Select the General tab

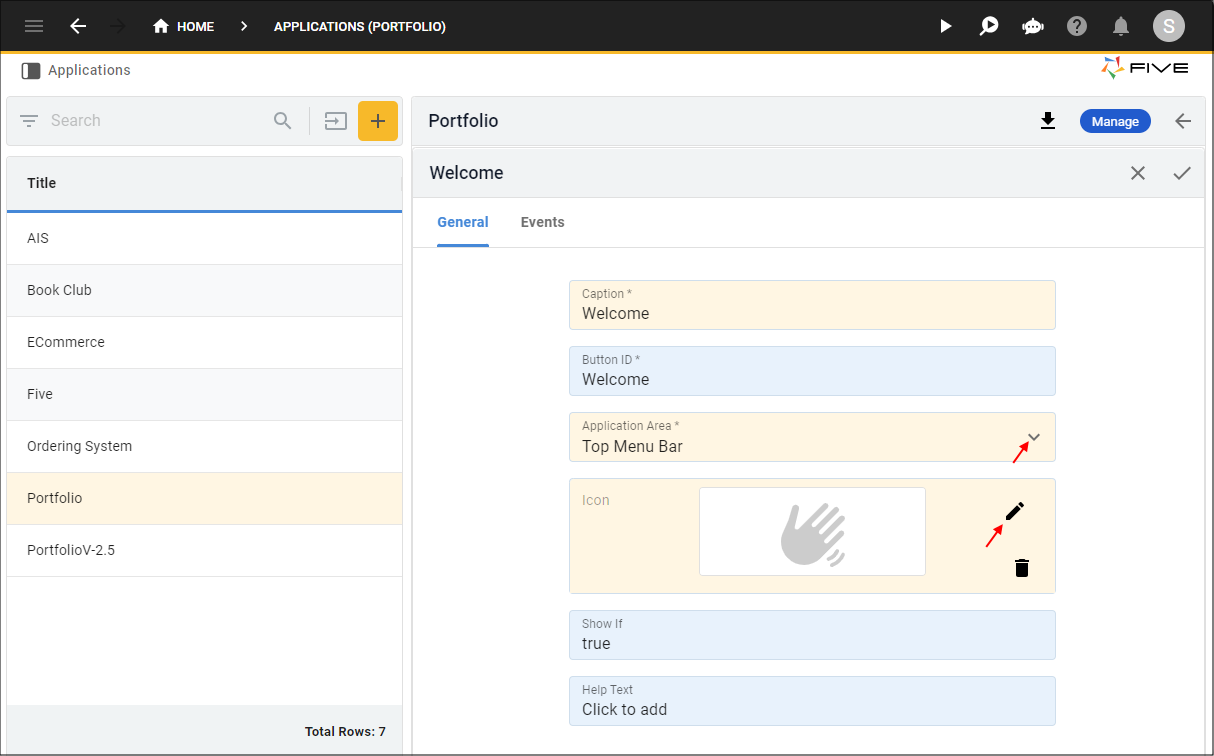(463, 222)
